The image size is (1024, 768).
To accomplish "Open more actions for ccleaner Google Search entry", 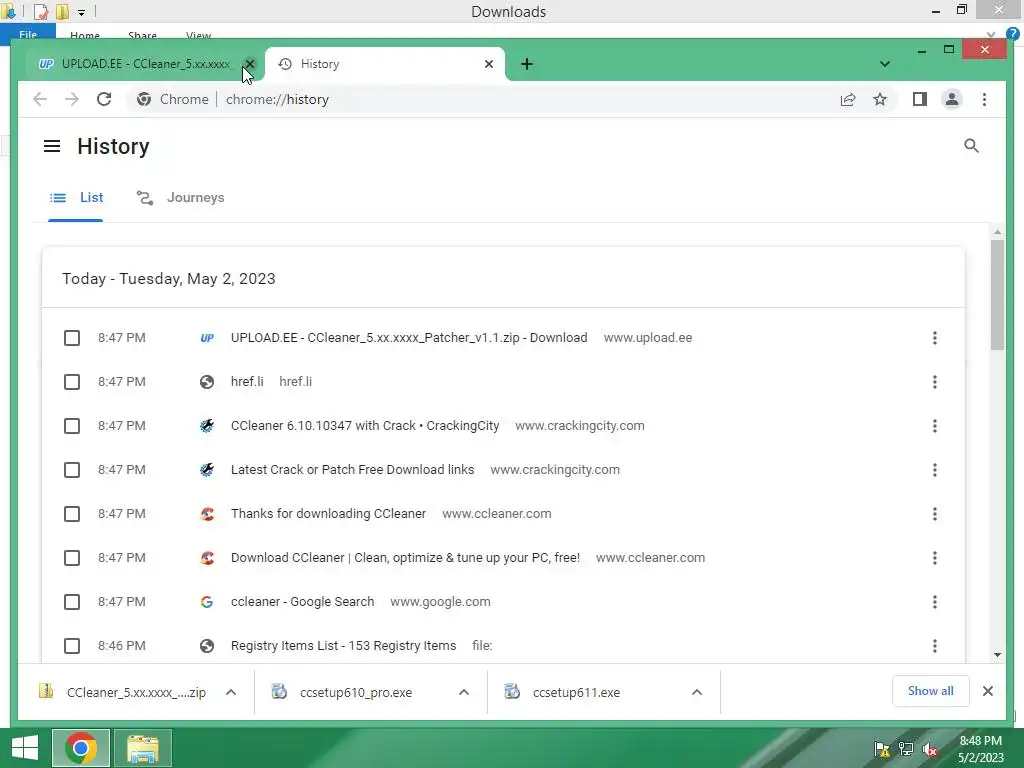I will click(x=935, y=601).
